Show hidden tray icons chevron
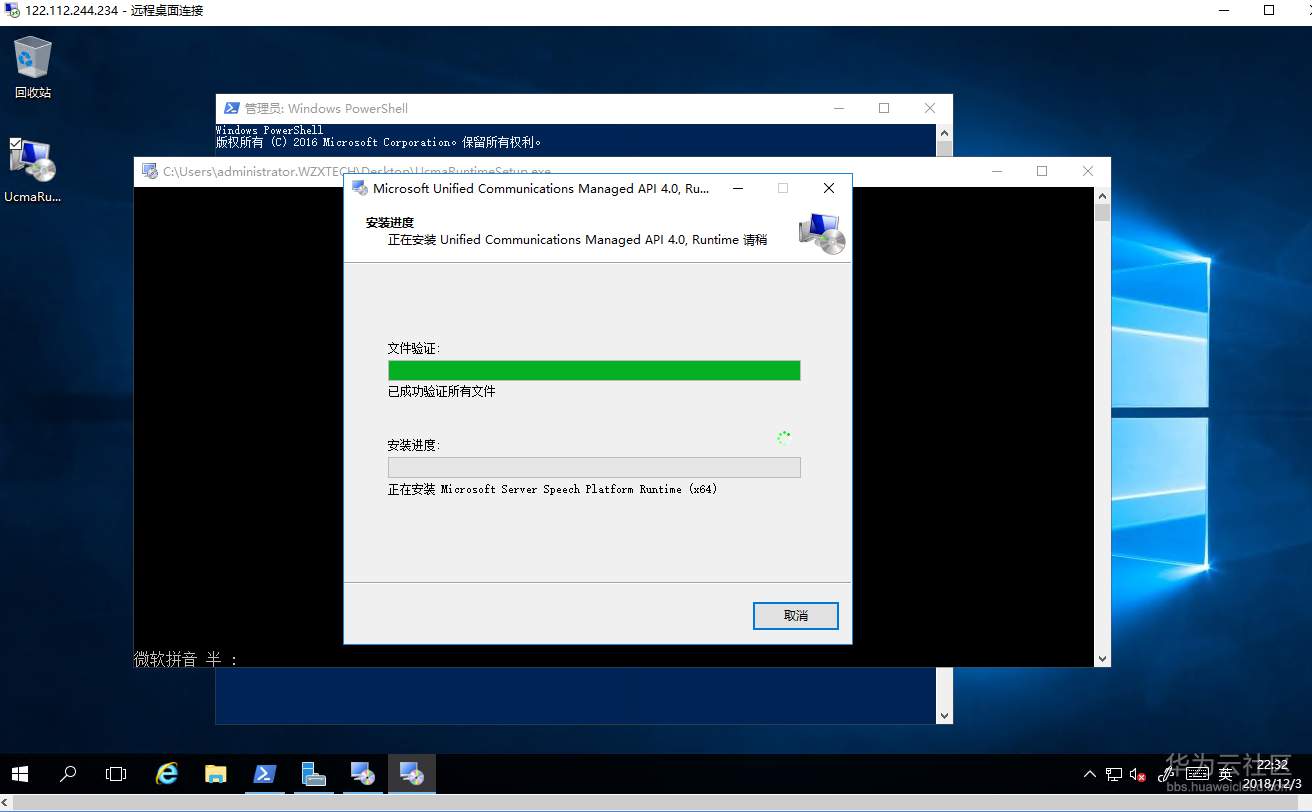Screen dimensions: 1312x812 tap(1090, 774)
